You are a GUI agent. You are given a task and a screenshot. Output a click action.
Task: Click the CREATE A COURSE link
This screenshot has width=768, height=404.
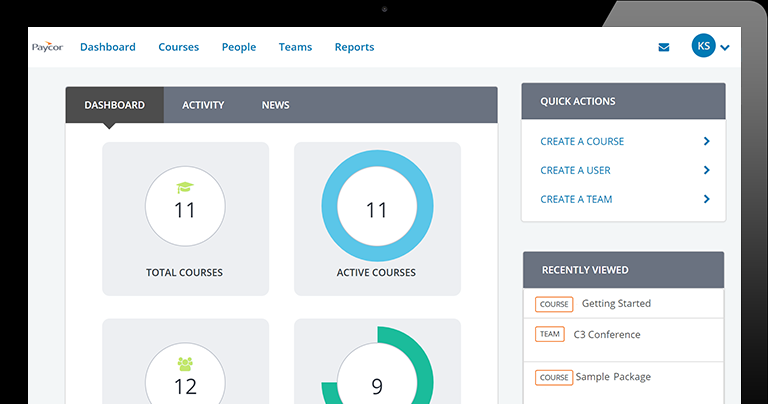click(x=582, y=142)
